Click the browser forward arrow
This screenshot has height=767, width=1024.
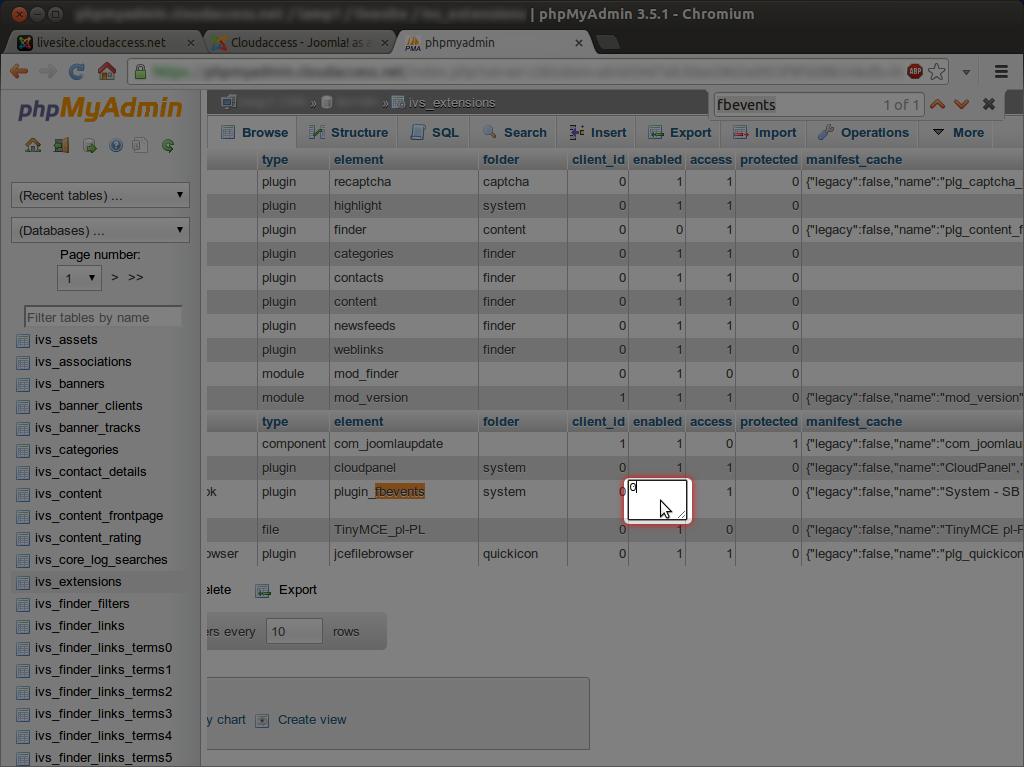(x=48, y=71)
